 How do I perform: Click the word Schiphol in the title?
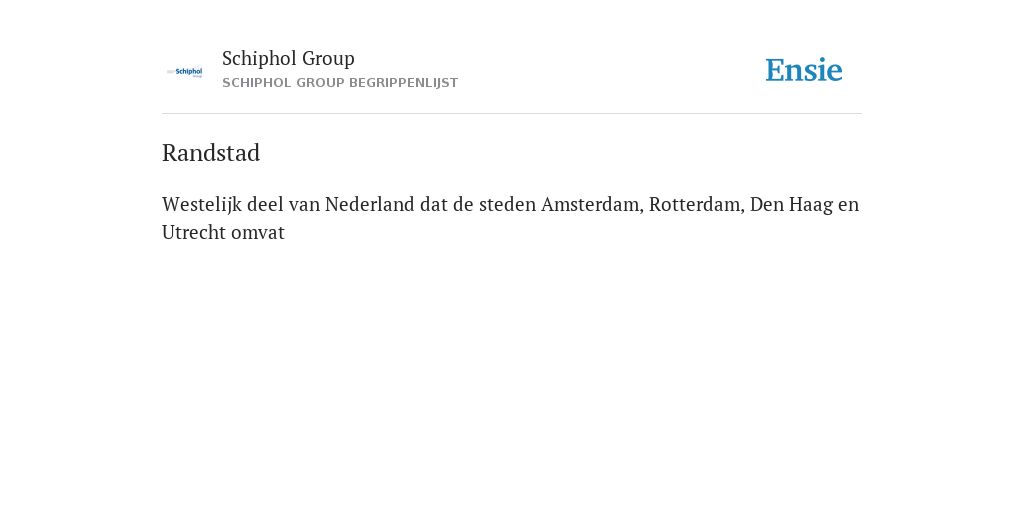(x=259, y=58)
